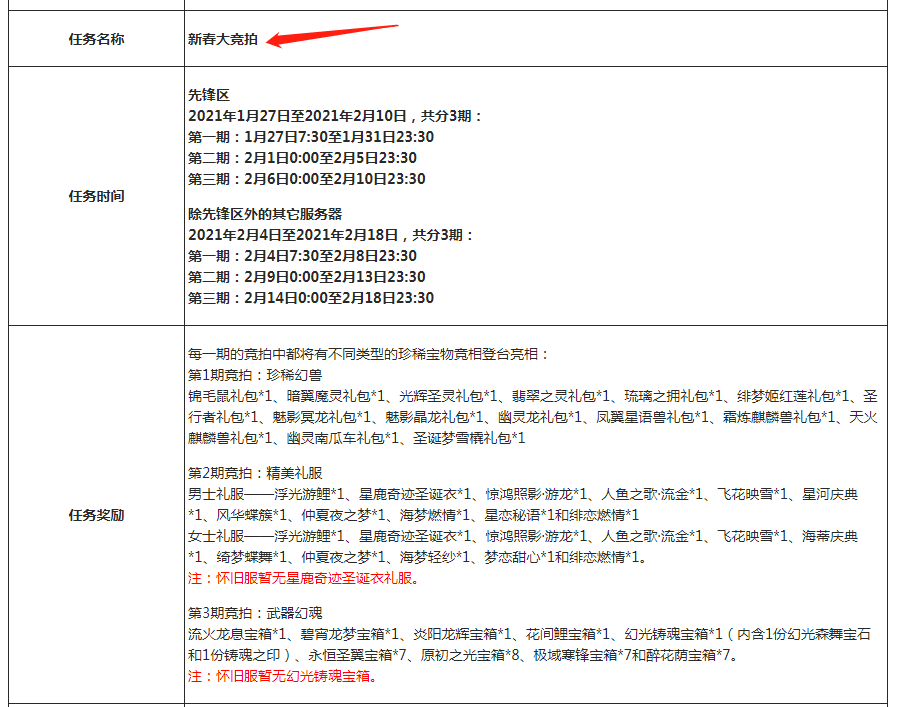This screenshot has height=707, width=913.
Task: Click the line 第二期：2月9日0:00至2月13日23:30
Action: point(306,277)
